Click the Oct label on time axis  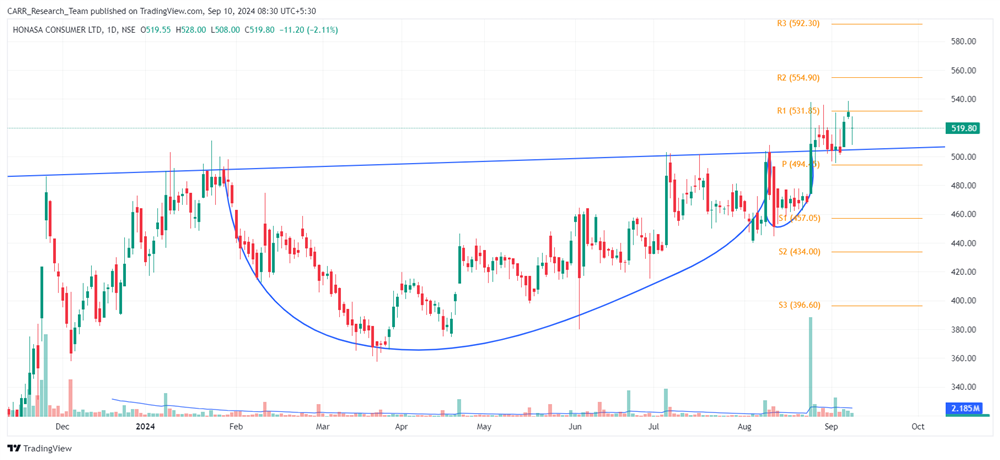[x=918, y=425]
